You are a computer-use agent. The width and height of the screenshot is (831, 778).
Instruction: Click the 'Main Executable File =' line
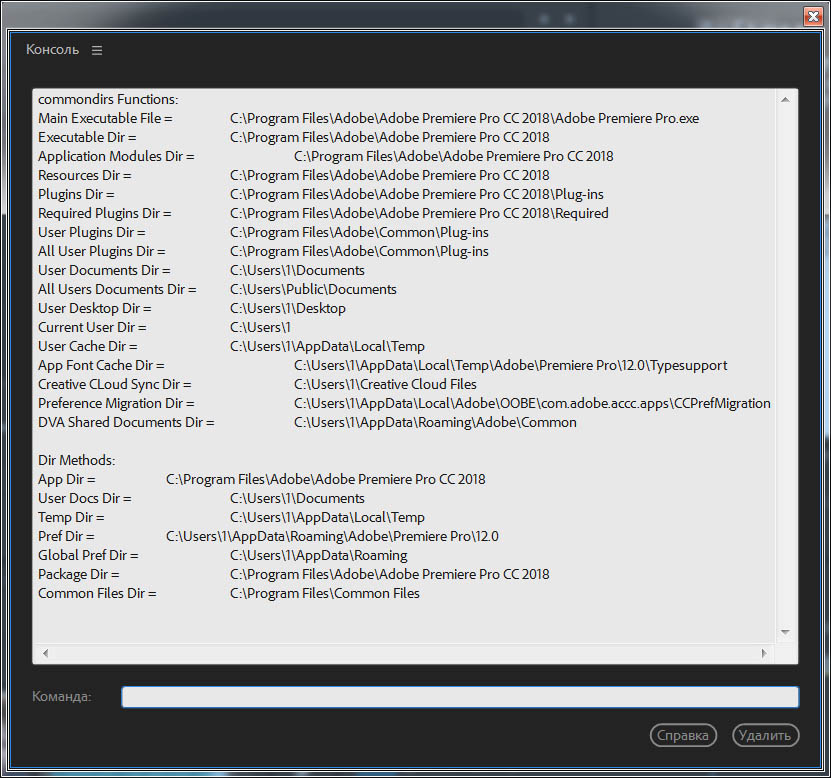point(105,118)
